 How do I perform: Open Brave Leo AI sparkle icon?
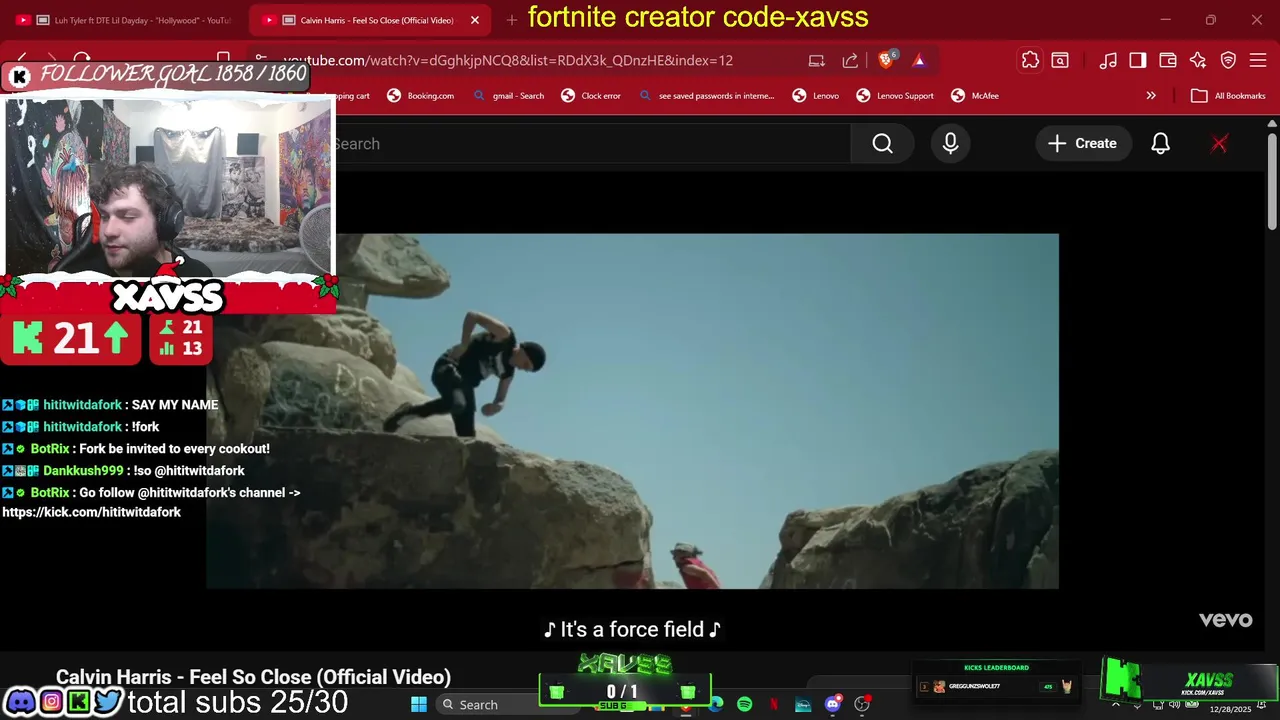coord(1198,60)
